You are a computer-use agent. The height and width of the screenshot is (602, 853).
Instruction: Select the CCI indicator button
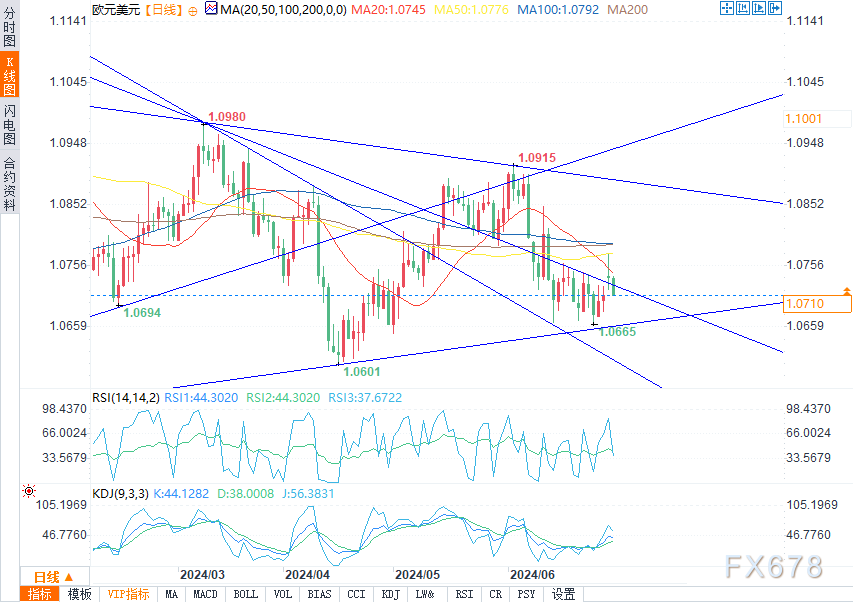pyautogui.click(x=356, y=594)
